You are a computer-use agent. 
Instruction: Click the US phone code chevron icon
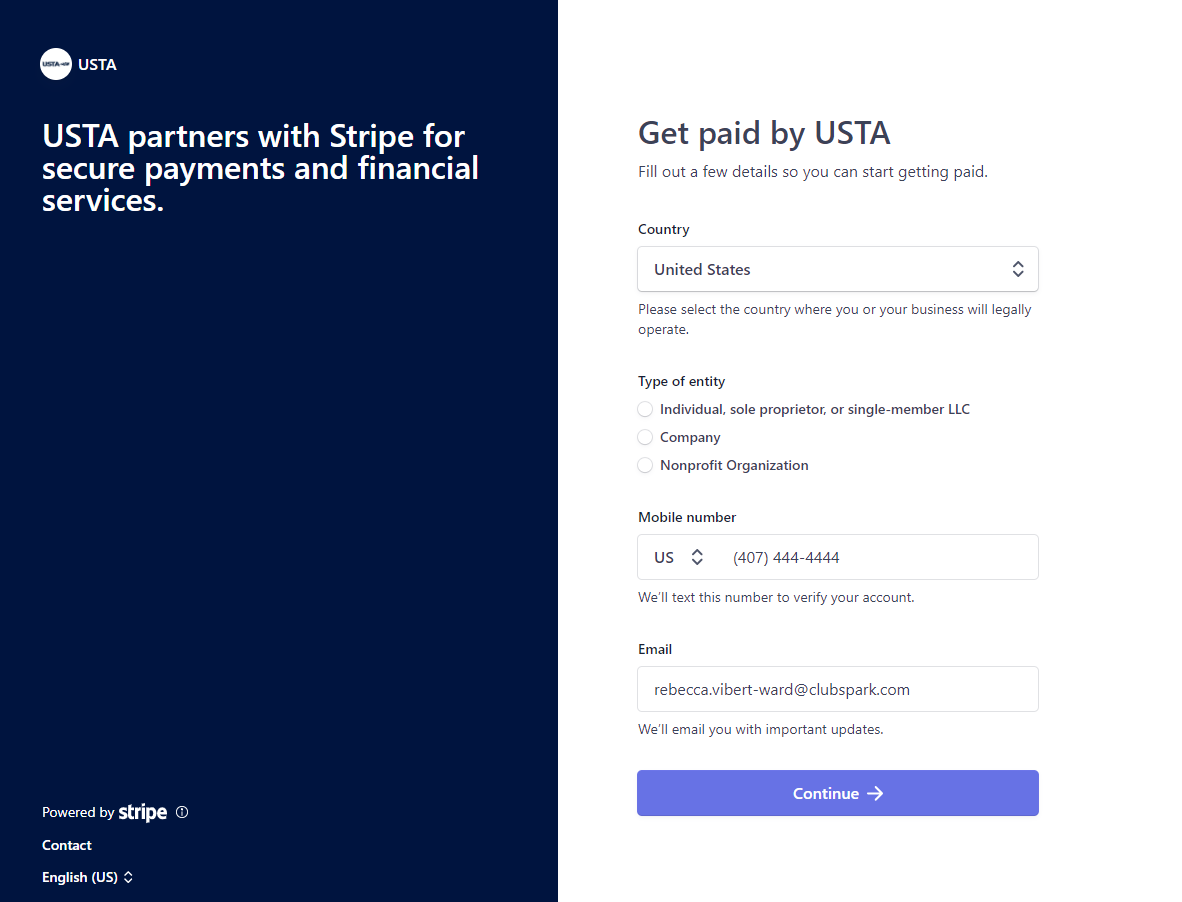coord(697,557)
